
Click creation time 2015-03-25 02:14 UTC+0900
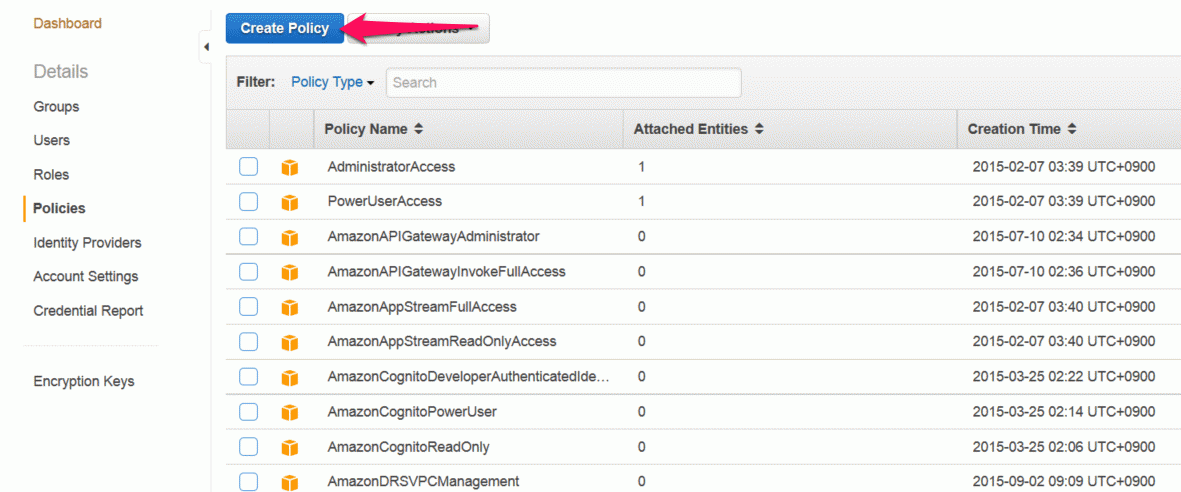point(1064,411)
